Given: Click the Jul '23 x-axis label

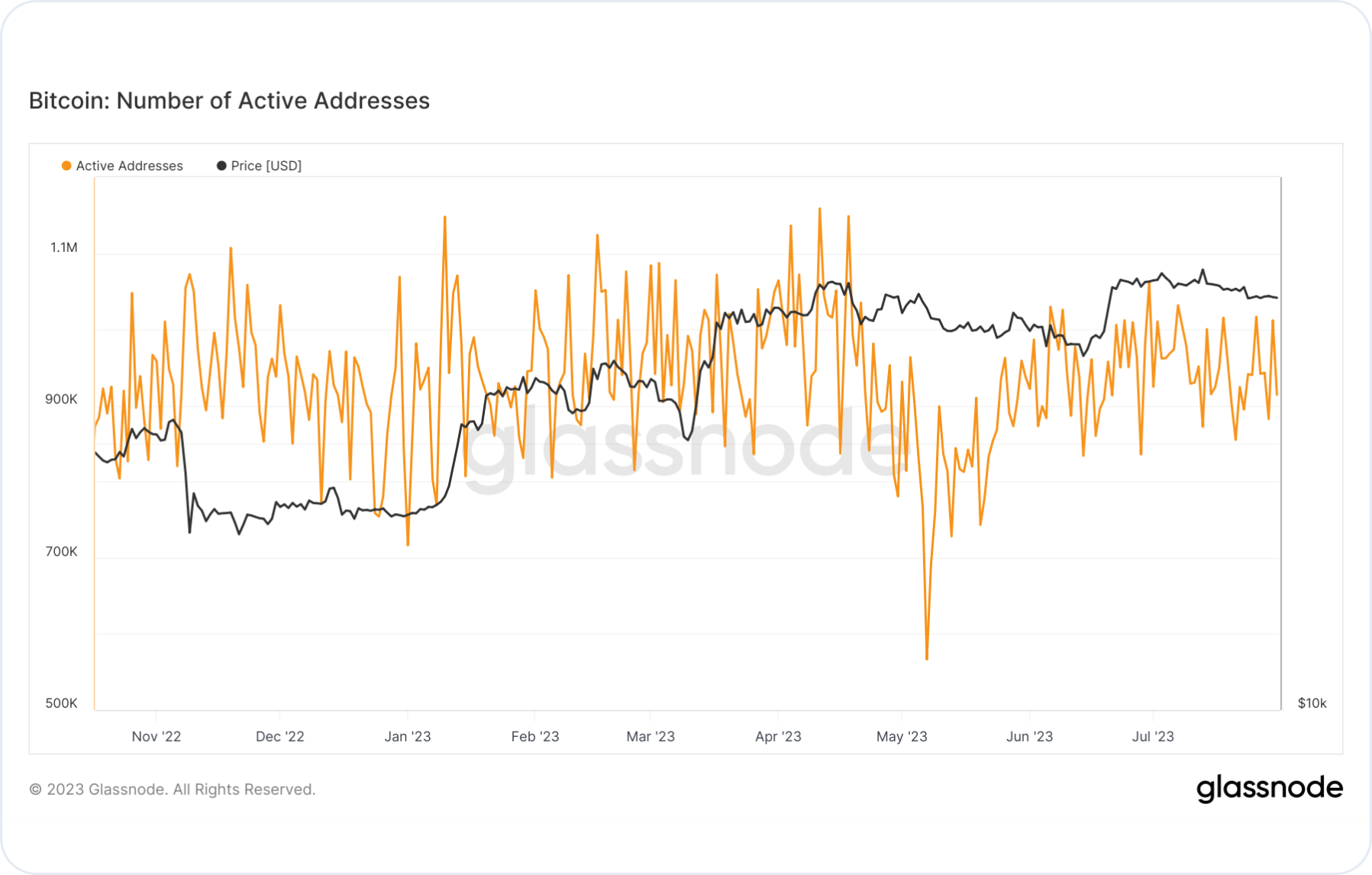Looking at the screenshot, I should tap(1153, 736).
